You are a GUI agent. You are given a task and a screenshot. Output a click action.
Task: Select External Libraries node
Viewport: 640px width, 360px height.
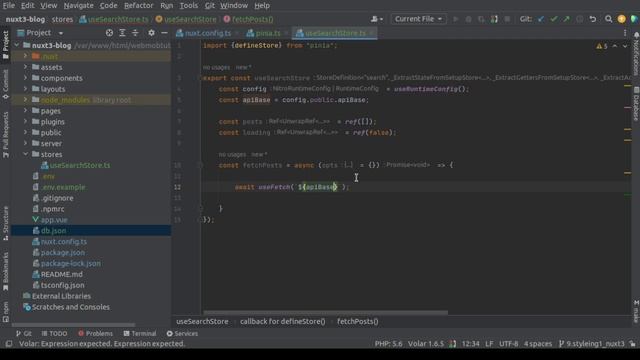tap(61, 296)
